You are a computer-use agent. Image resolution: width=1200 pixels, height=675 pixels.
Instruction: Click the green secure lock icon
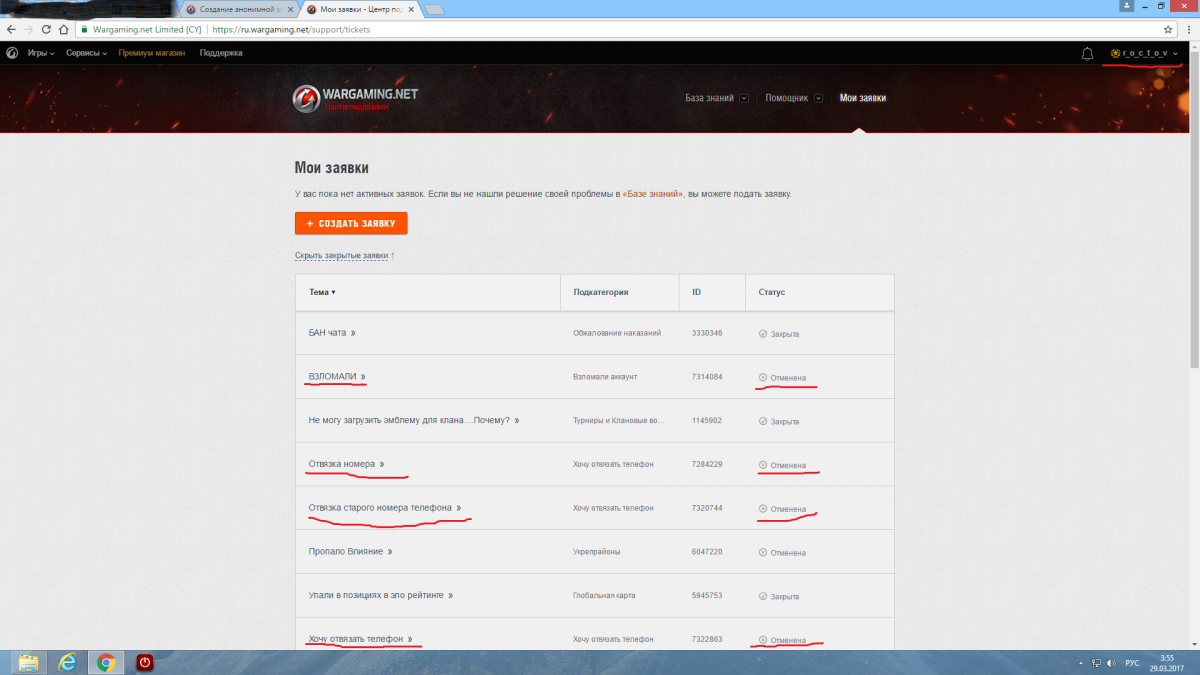[x=85, y=30]
